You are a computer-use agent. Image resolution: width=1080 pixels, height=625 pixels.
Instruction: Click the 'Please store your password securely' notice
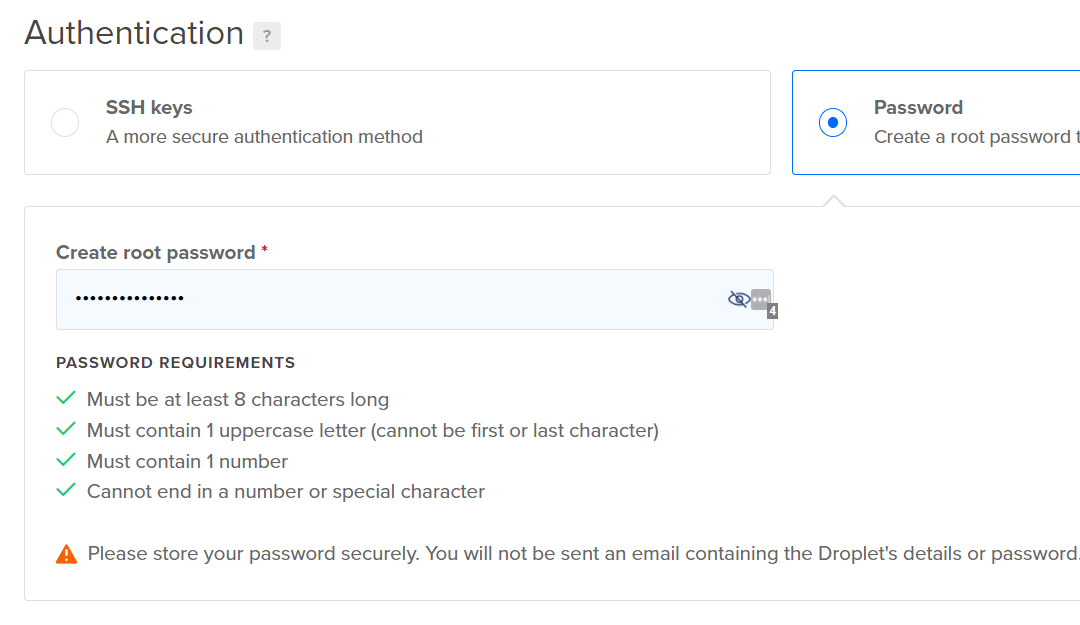[580, 554]
